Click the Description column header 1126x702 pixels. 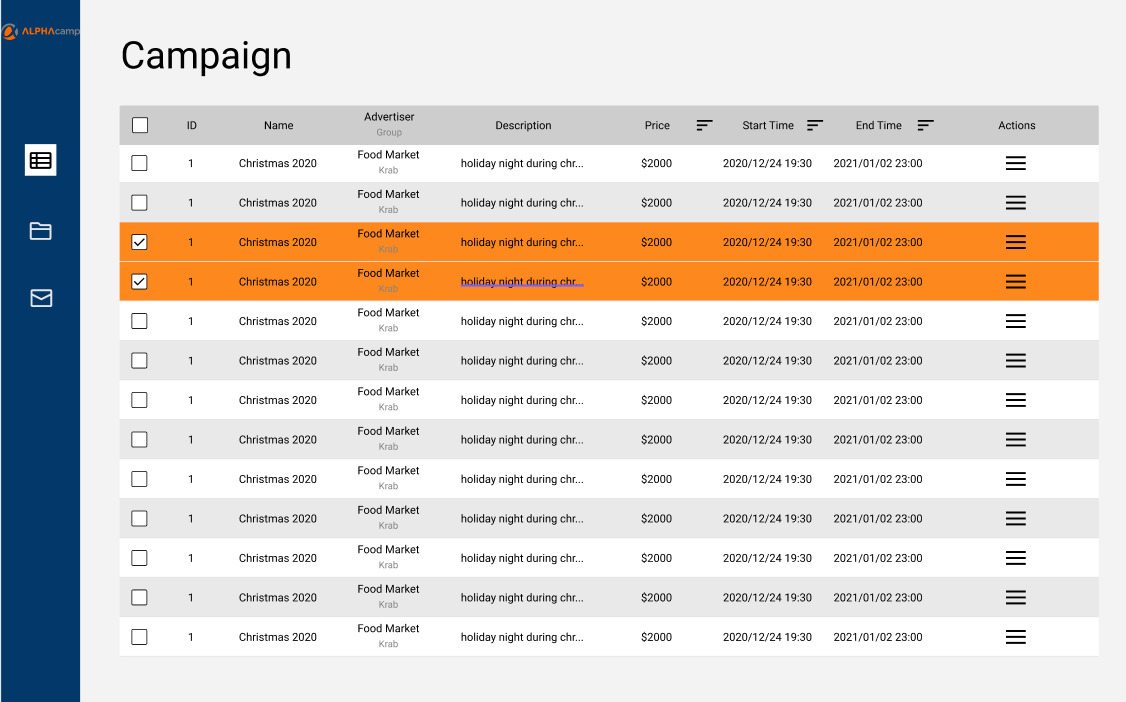523,125
